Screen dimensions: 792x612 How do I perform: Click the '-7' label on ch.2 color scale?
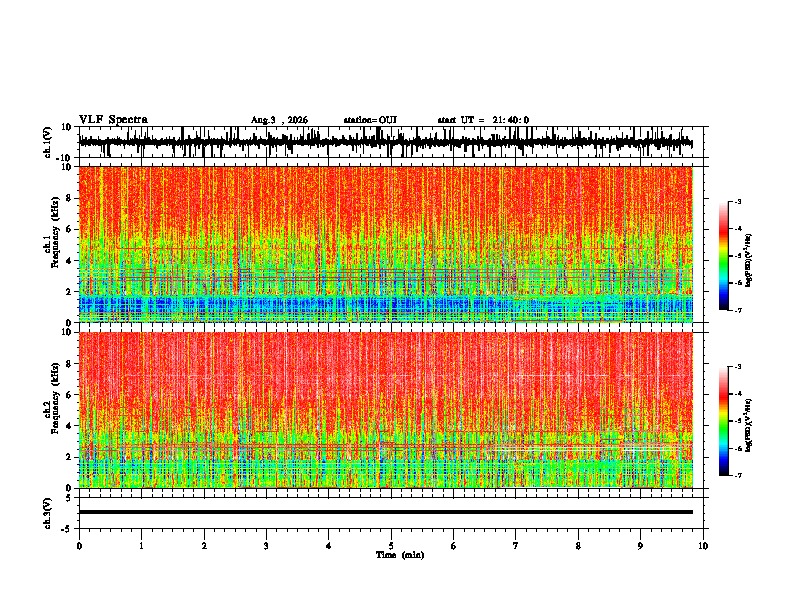(x=738, y=476)
